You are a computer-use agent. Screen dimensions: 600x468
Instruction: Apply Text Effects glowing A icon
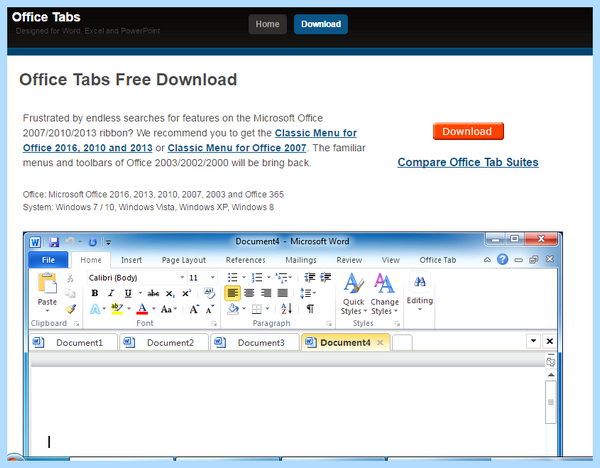(x=95, y=309)
